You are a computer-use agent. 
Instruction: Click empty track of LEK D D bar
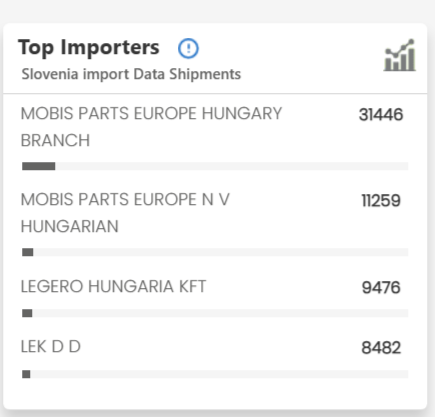click(219, 374)
